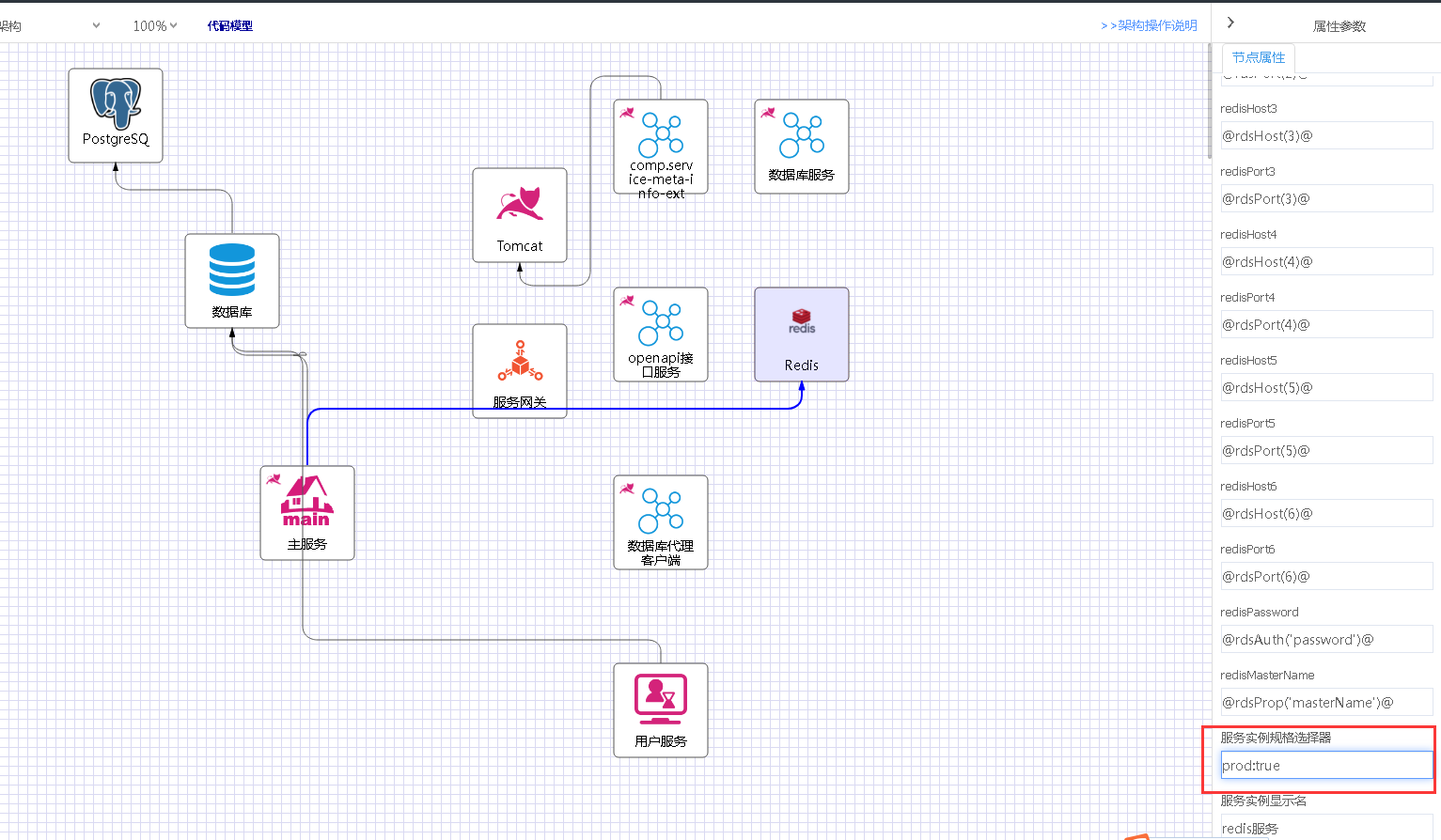Select the Redis node on canvas

pos(802,334)
